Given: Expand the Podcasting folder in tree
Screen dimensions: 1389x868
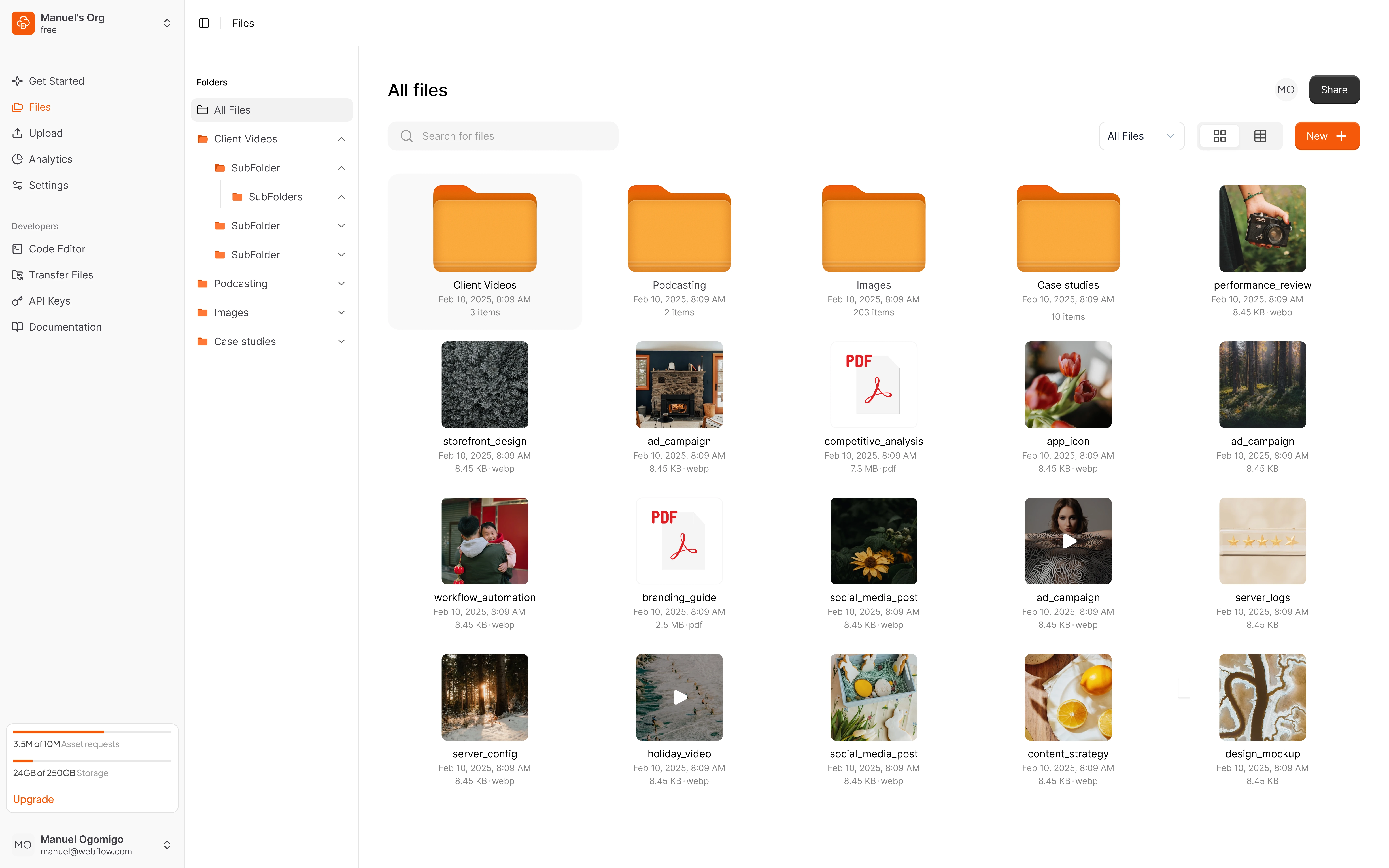Looking at the screenshot, I should (x=341, y=284).
